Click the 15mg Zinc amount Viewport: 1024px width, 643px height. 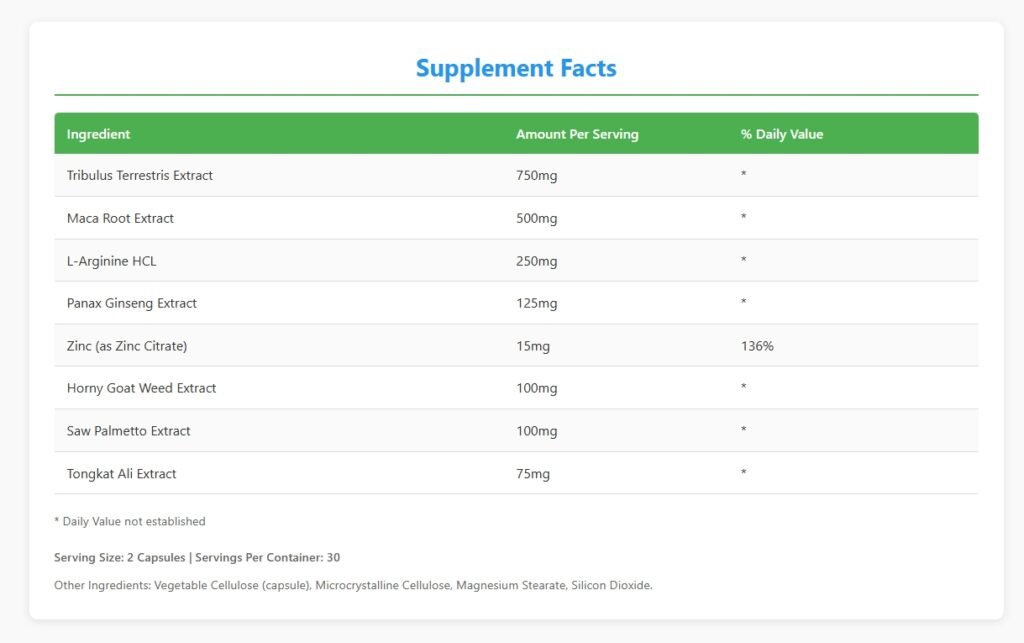pyautogui.click(x=533, y=346)
